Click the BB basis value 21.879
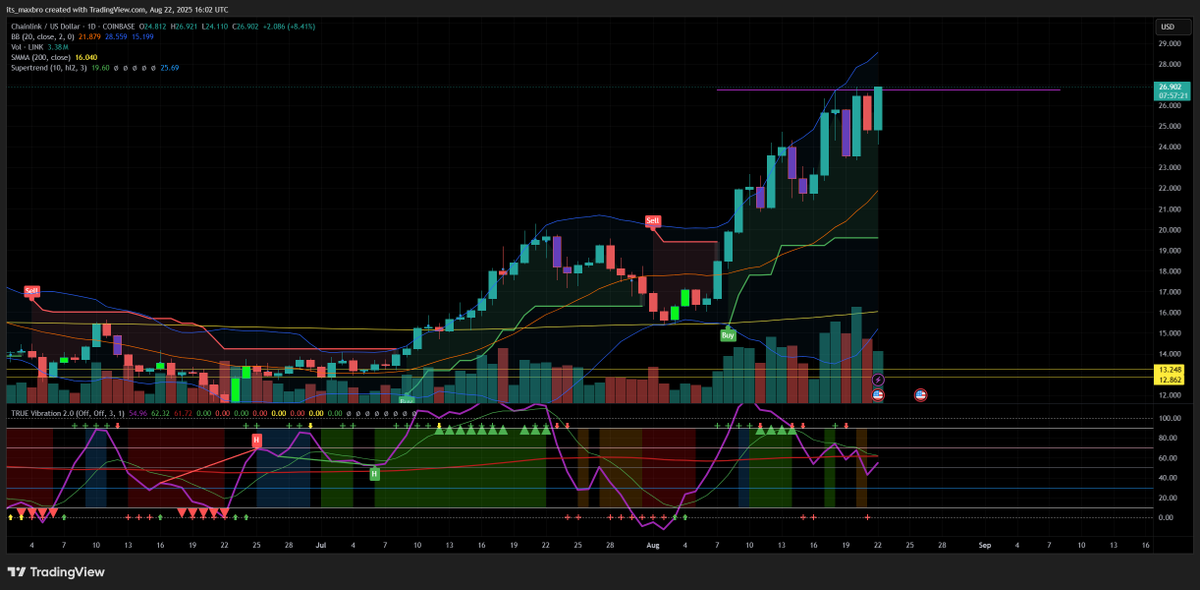This screenshot has height=590, width=1200. coord(90,36)
